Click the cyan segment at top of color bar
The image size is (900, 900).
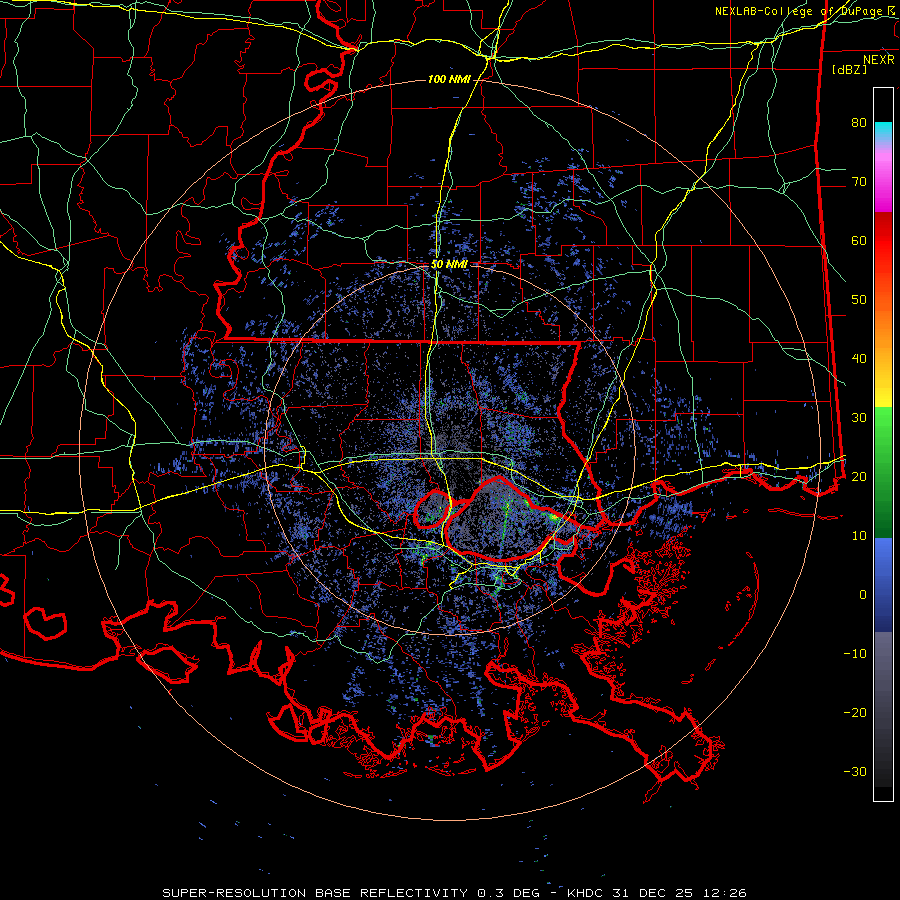point(883,132)
